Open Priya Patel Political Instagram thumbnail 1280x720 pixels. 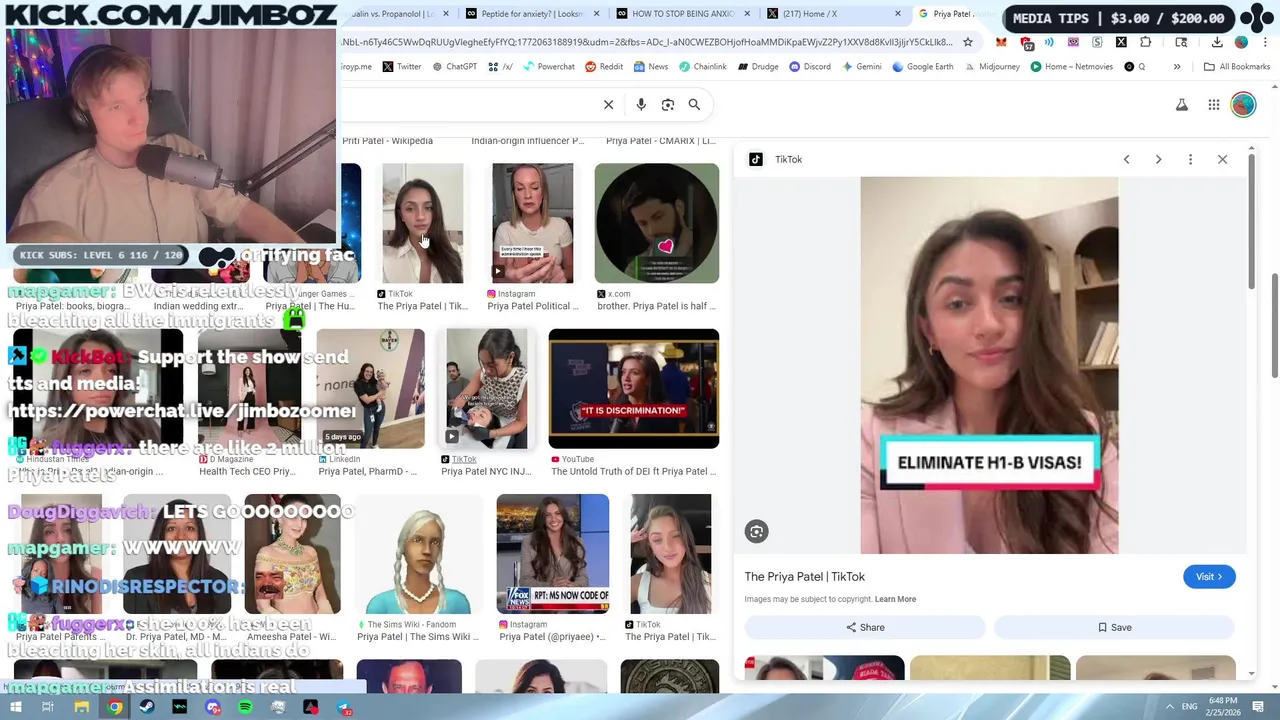point(533,223)
